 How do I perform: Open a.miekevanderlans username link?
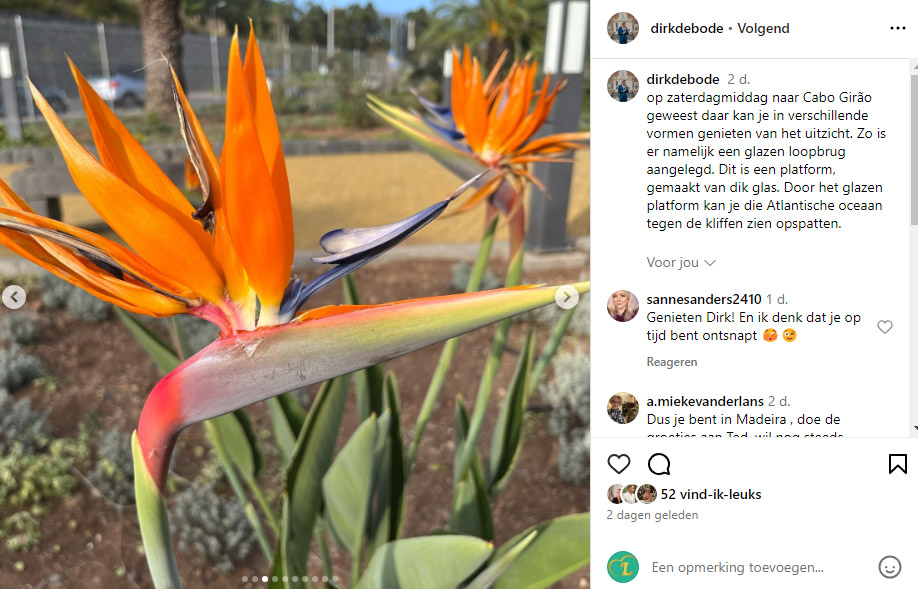click(x=705, y=401)
